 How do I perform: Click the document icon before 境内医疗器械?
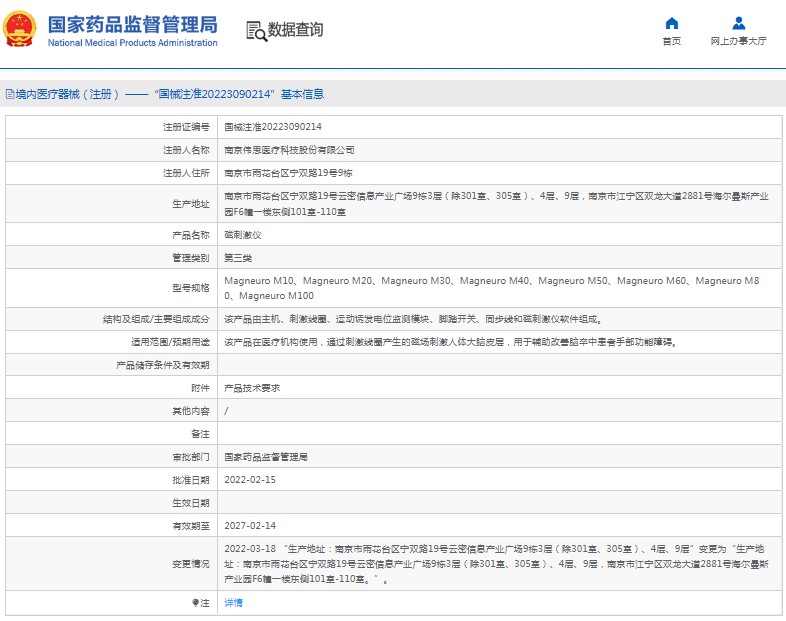pyautogui.click(x=10, y=94)
